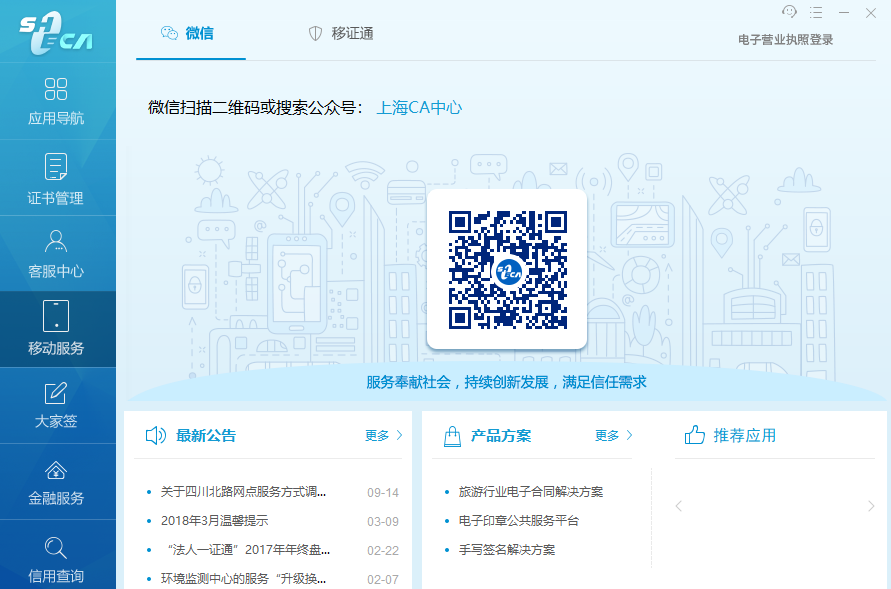Viewport: 891px width, 589px height.
Task: Open 应用导航 in the sidebar
Action: tap(57, 101)
